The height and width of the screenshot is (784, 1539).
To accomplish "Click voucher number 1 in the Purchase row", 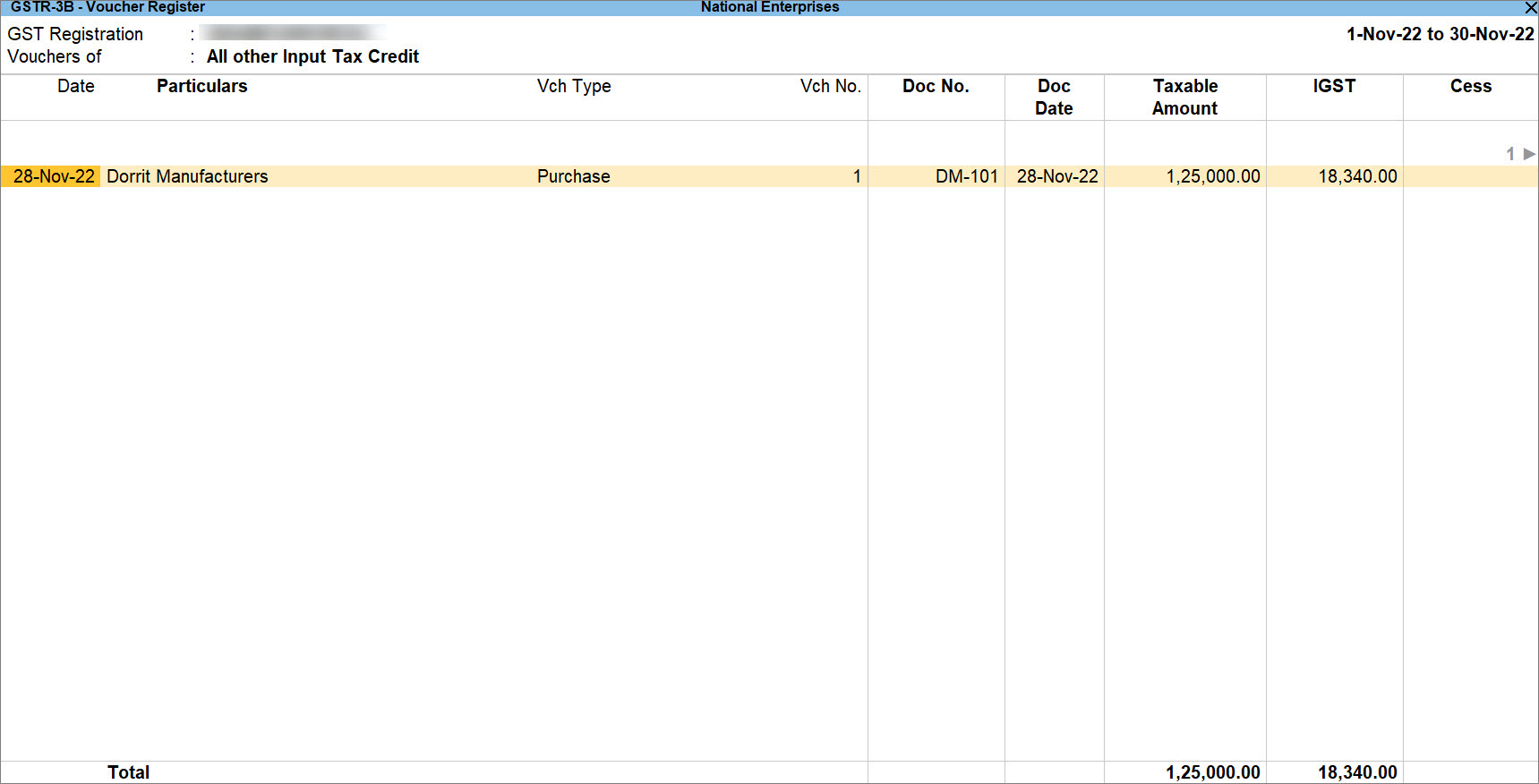I will click(x=857, y=176).
